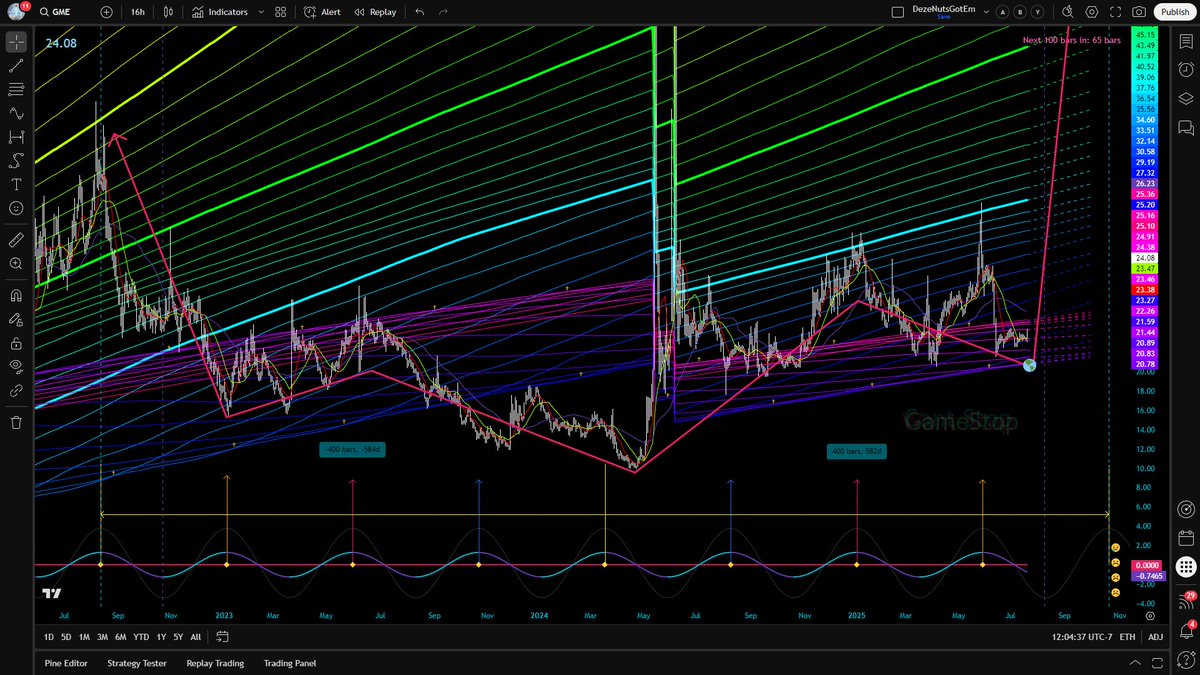Set date range to 1D

[49, 637]
